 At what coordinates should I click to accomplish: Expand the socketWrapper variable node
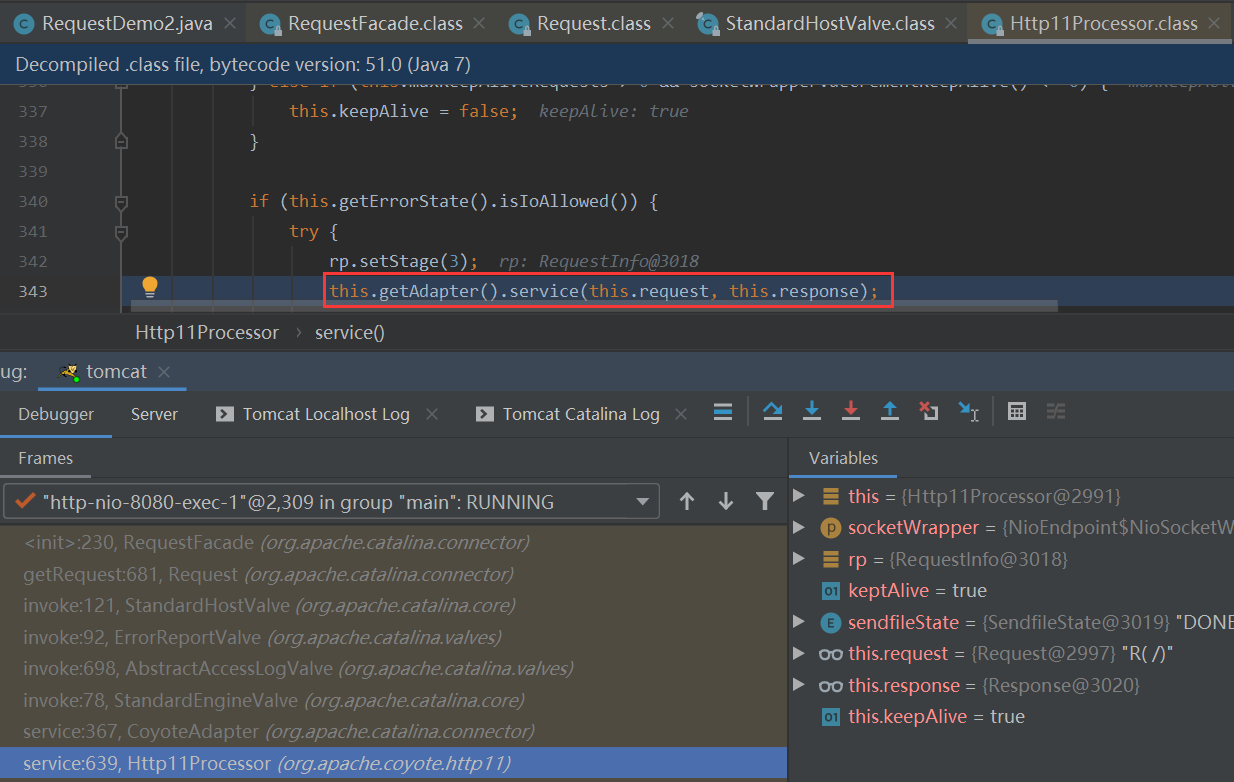[x=798, y=527]
